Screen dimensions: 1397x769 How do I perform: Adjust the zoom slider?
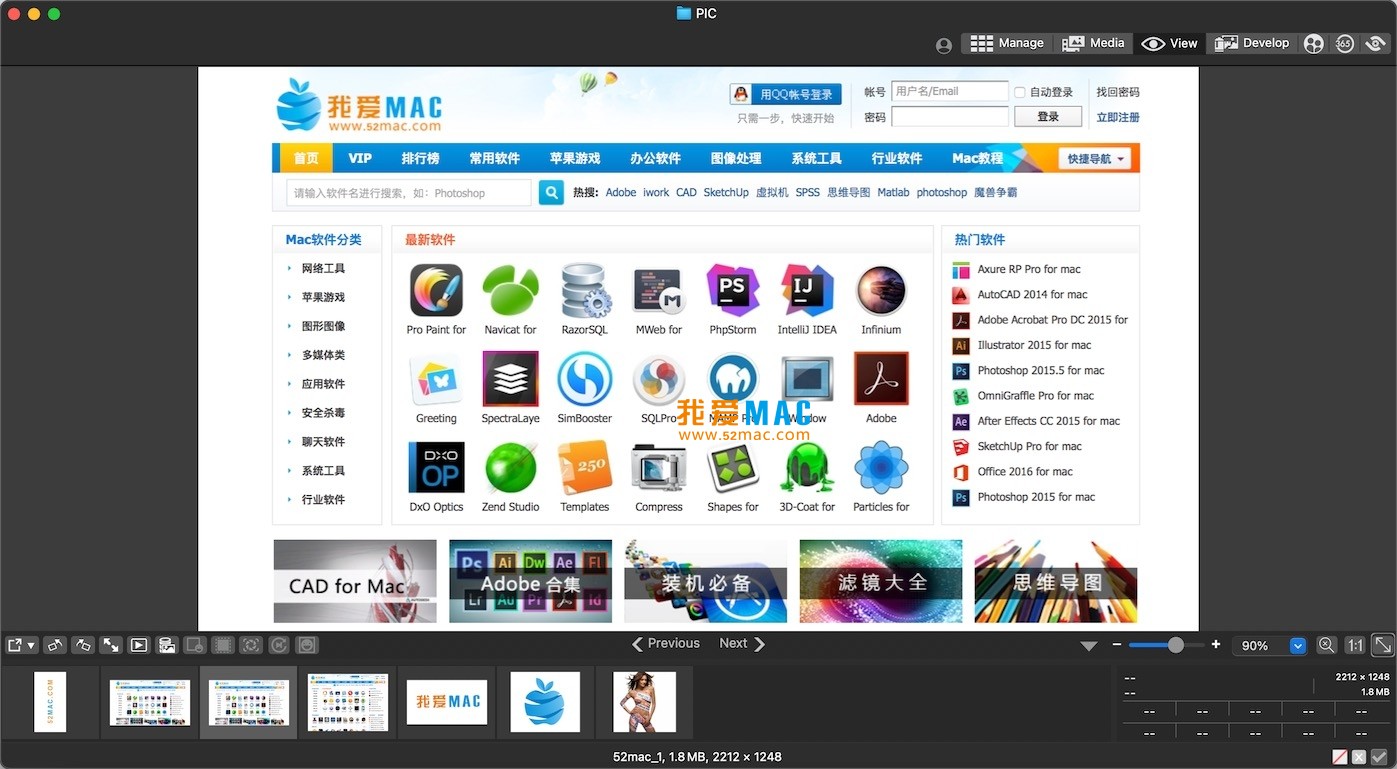pos(1169,645)
